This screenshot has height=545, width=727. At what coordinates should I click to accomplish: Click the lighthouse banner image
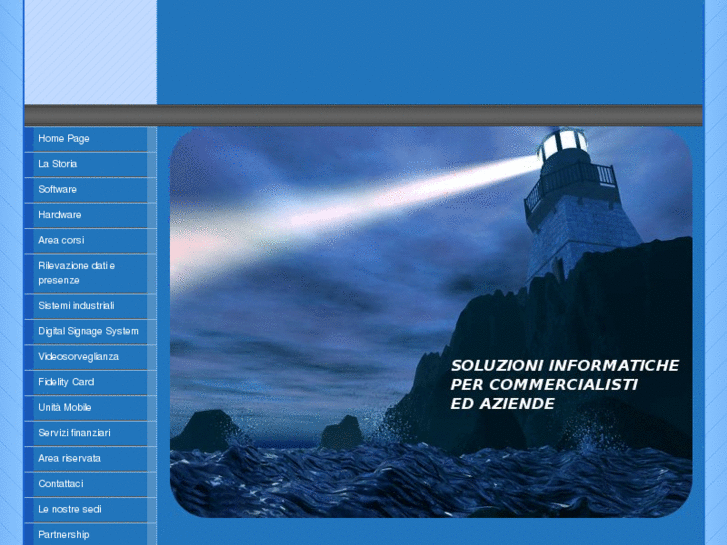pyautogui.click(x=431, y=323)
